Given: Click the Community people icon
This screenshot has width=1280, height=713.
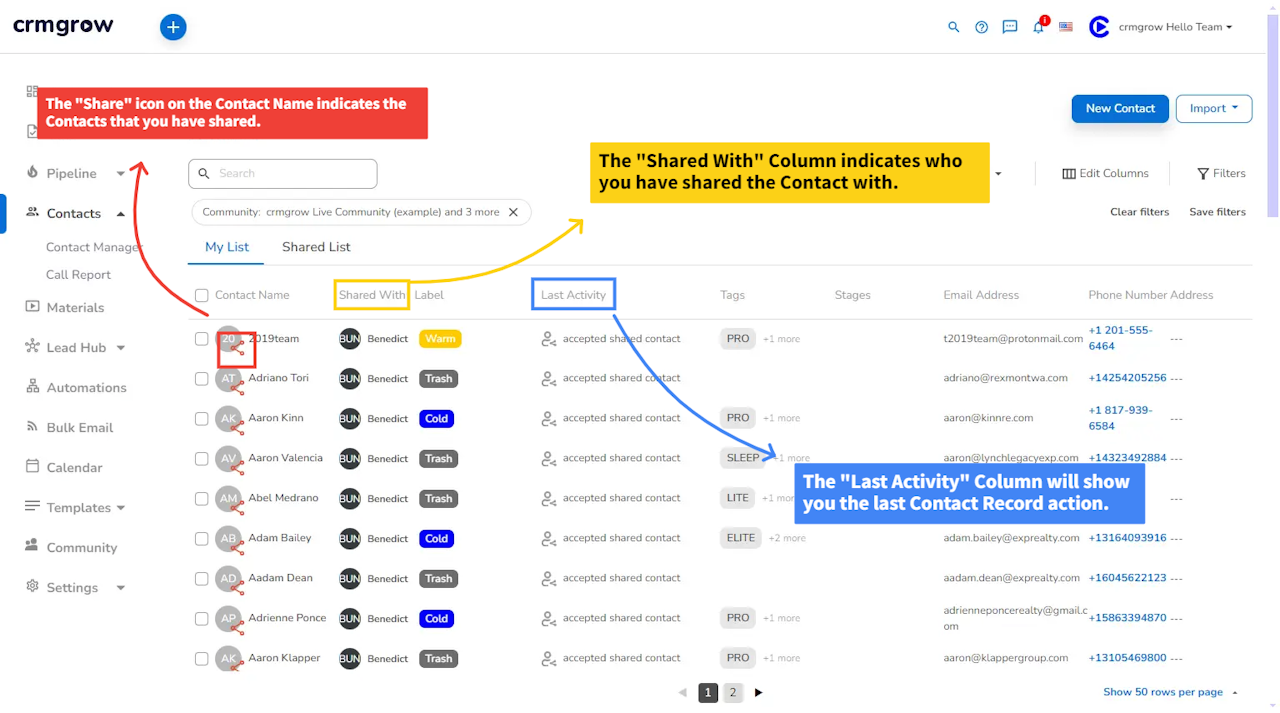Looking at the screenshot, I should pyautogui.click(x=32, y=547).
